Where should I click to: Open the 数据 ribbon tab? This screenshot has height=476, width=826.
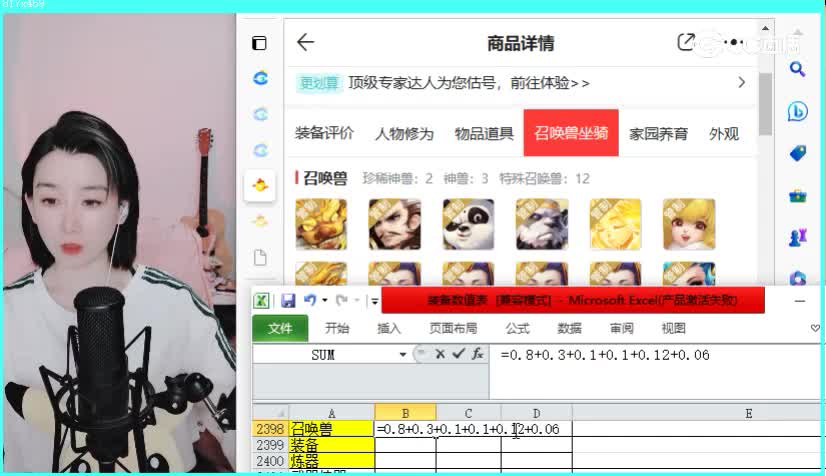tap(569, 328)
